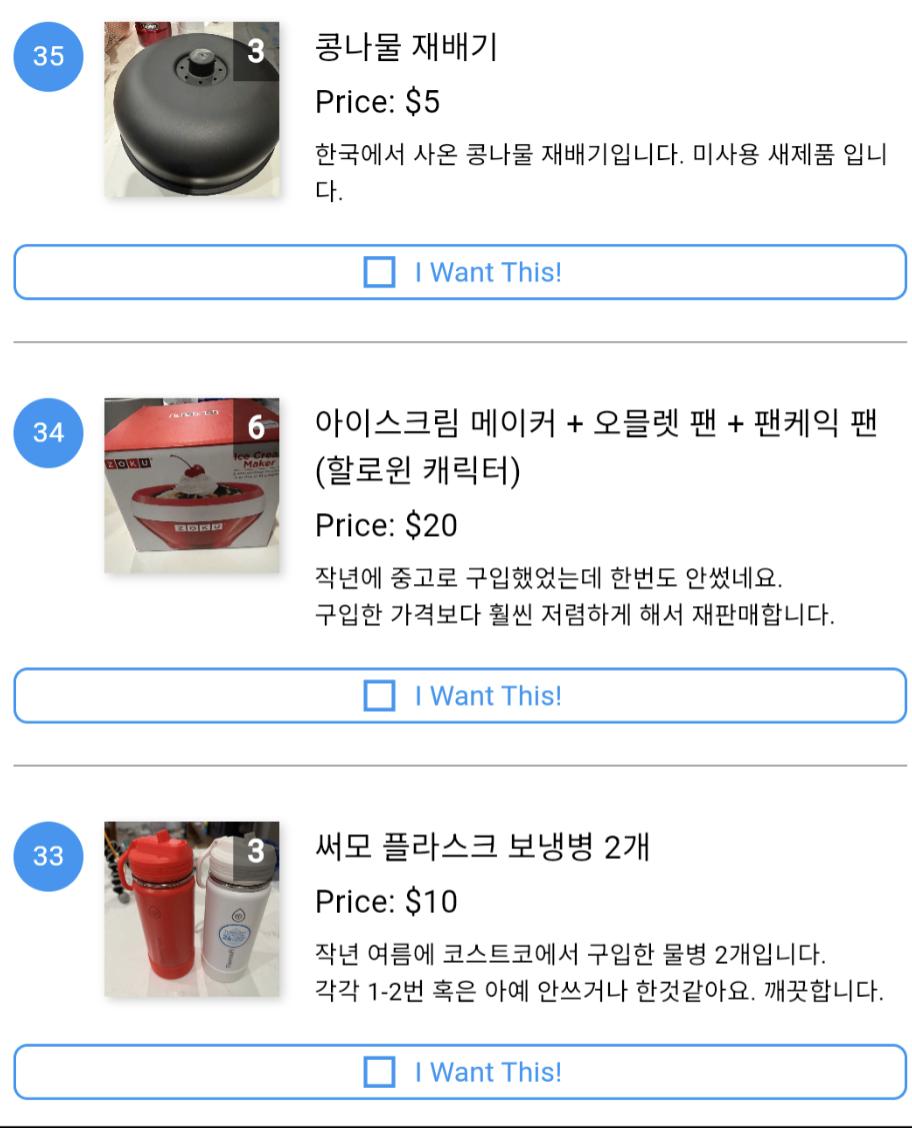The image size is (912, 1128).
Task: Open photo count badge on thermos bottles image
Action: (x=256, y=851)
